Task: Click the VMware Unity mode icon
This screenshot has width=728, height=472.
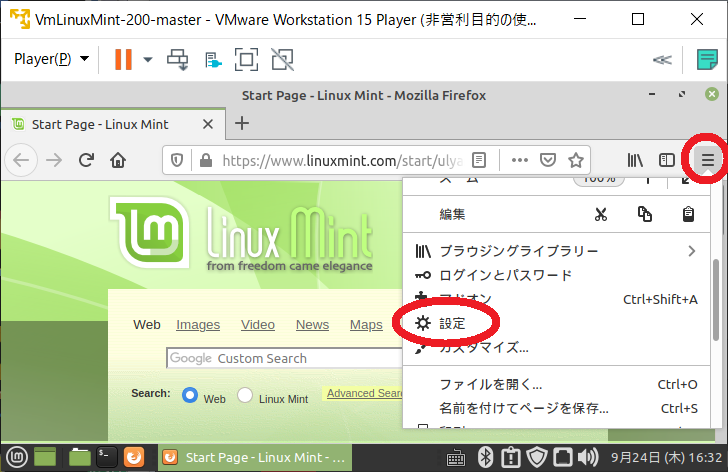Action: [282, 59]
